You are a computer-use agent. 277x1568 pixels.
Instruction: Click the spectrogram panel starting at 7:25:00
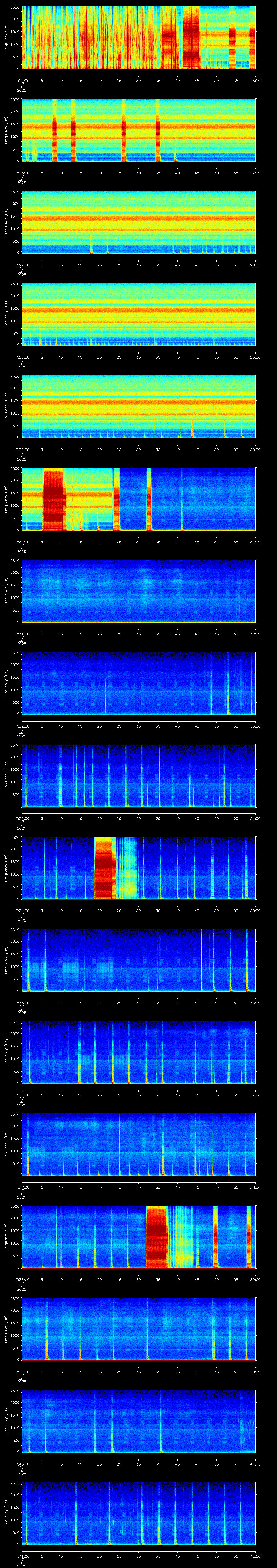coord(138,38)
